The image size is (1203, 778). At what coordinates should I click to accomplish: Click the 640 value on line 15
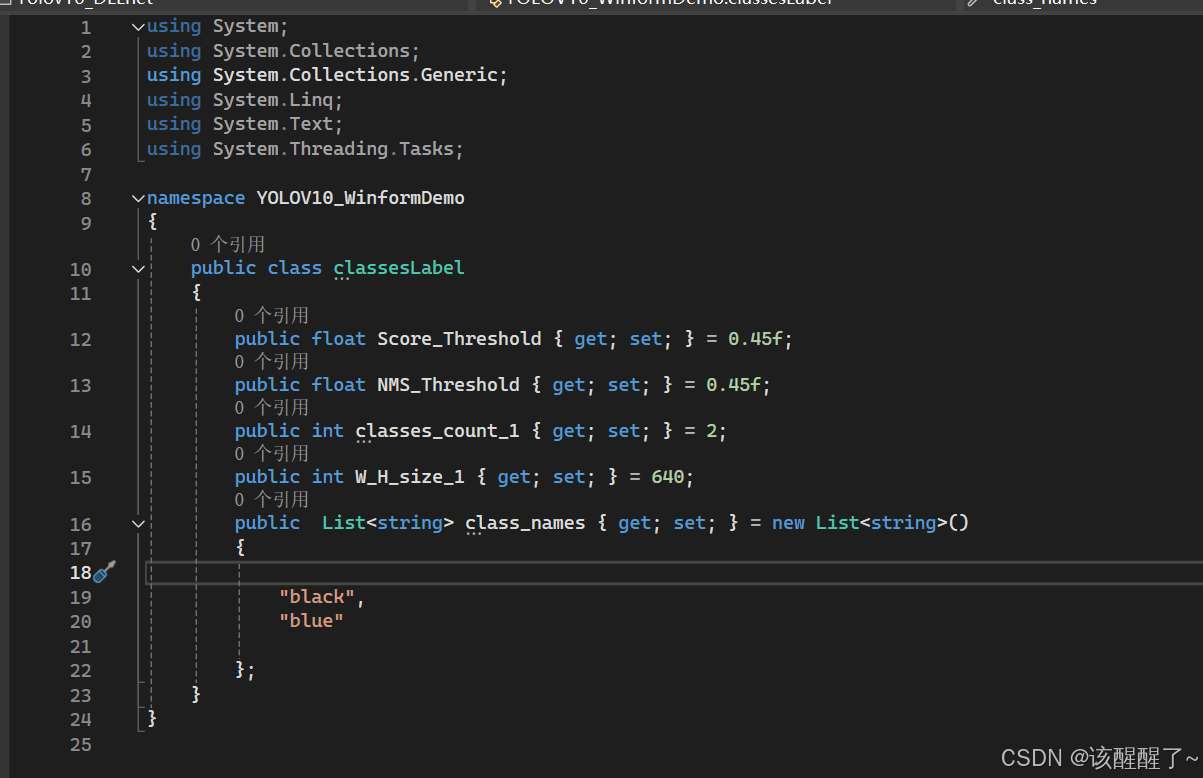tap(668, 477)
